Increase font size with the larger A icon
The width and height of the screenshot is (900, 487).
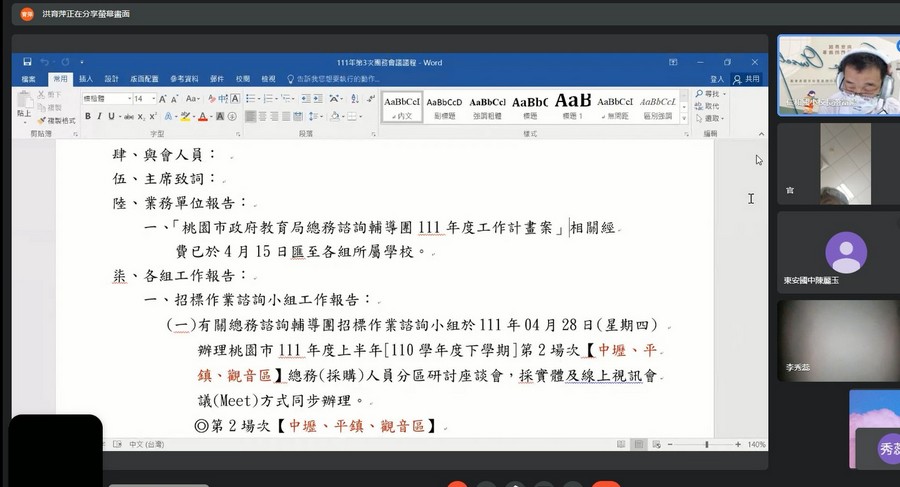(163, 99)
